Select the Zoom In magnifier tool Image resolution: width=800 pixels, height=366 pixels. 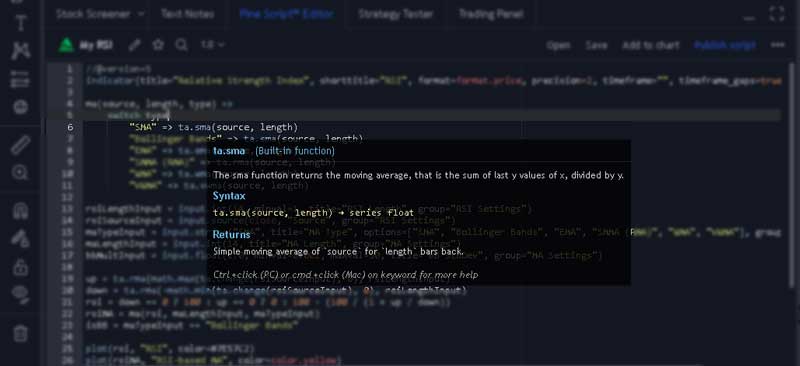click(x=20, y=173)
